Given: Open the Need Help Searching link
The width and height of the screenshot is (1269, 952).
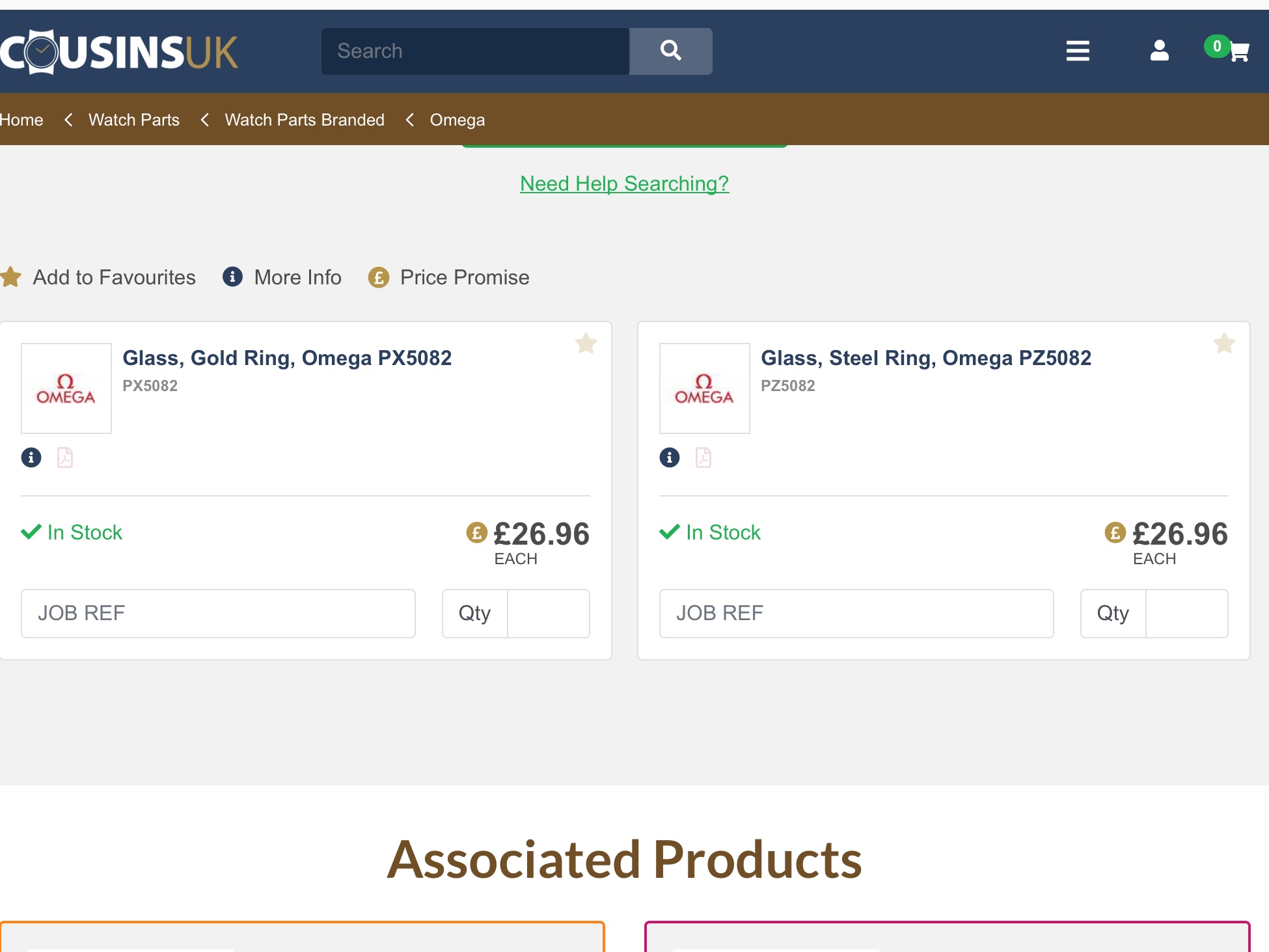Looking at the screenshot, I should 624,184.
